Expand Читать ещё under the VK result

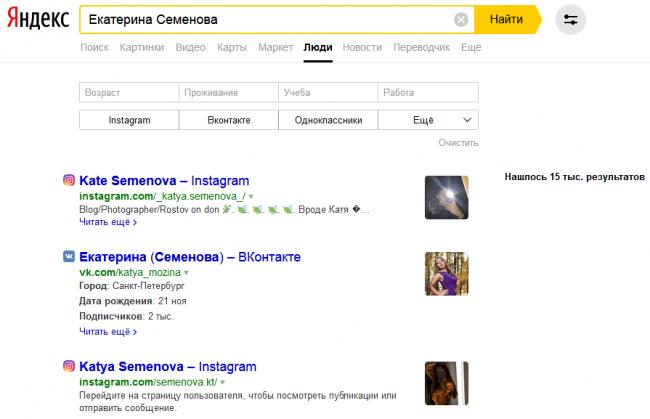pyautogui.click(x=108, y=331)
